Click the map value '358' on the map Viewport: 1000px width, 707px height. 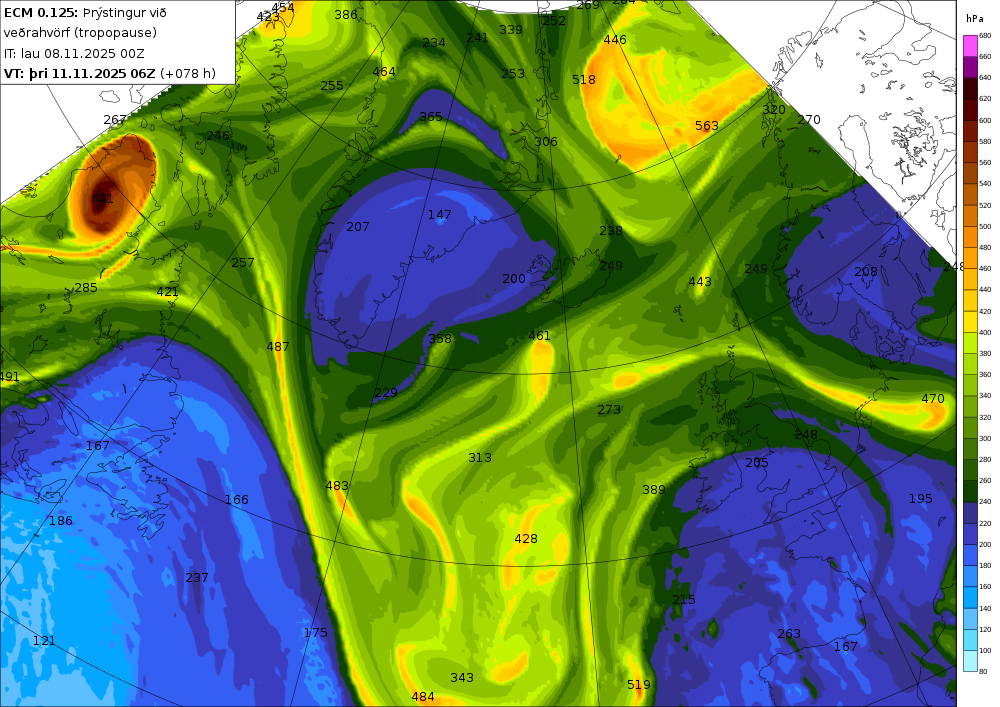tap(439, 339)
